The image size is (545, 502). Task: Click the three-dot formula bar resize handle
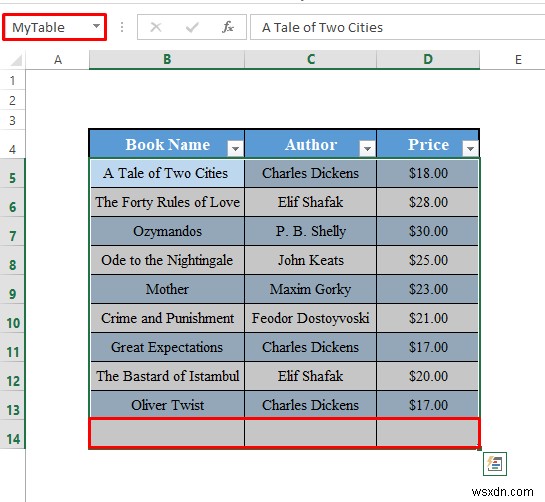click(x=122, y=27)
